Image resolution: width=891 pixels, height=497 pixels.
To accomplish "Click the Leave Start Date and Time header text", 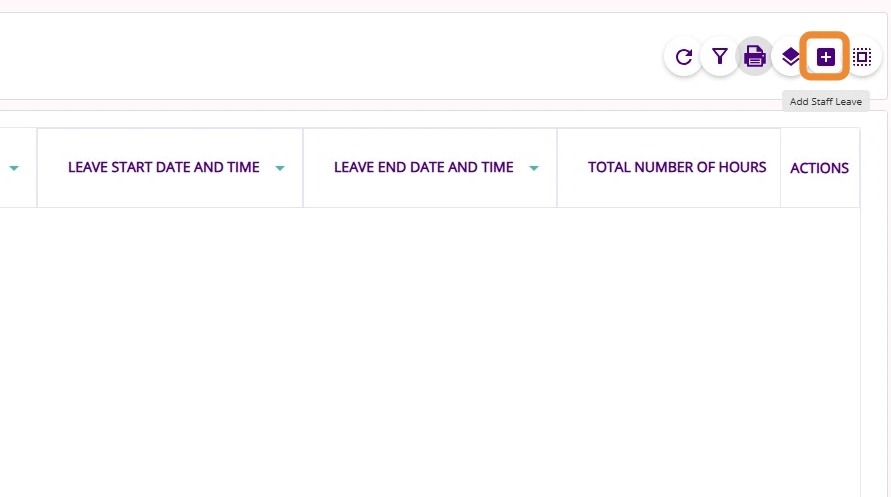I will click(x=163, y=167).
